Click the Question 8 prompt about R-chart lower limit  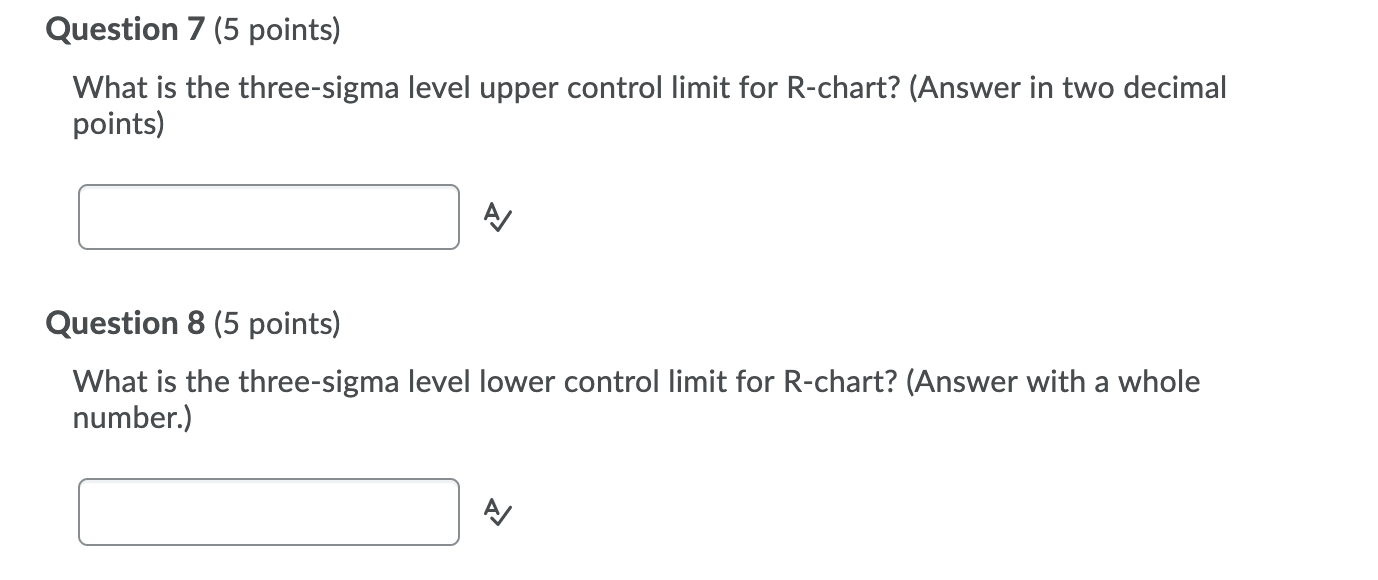[635, 382]
